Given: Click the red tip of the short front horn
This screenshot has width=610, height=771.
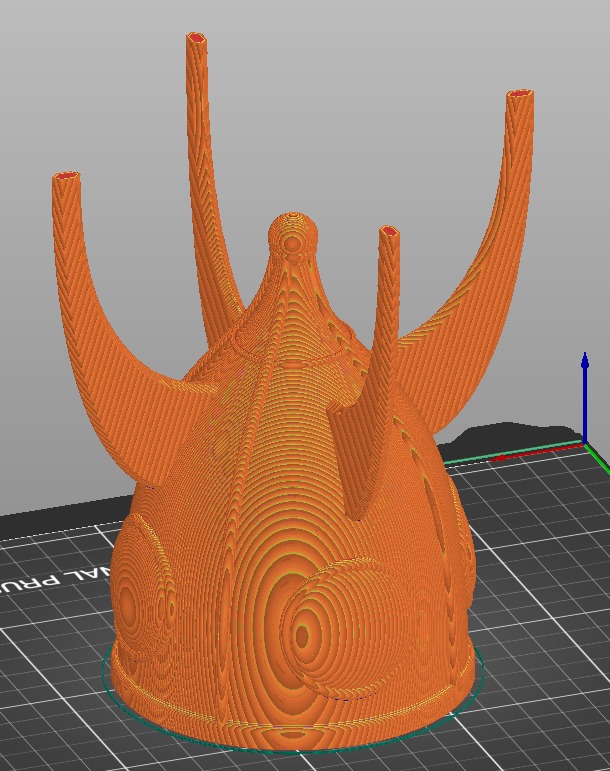Looking at the screenshot, I should [x=389, y=231].
